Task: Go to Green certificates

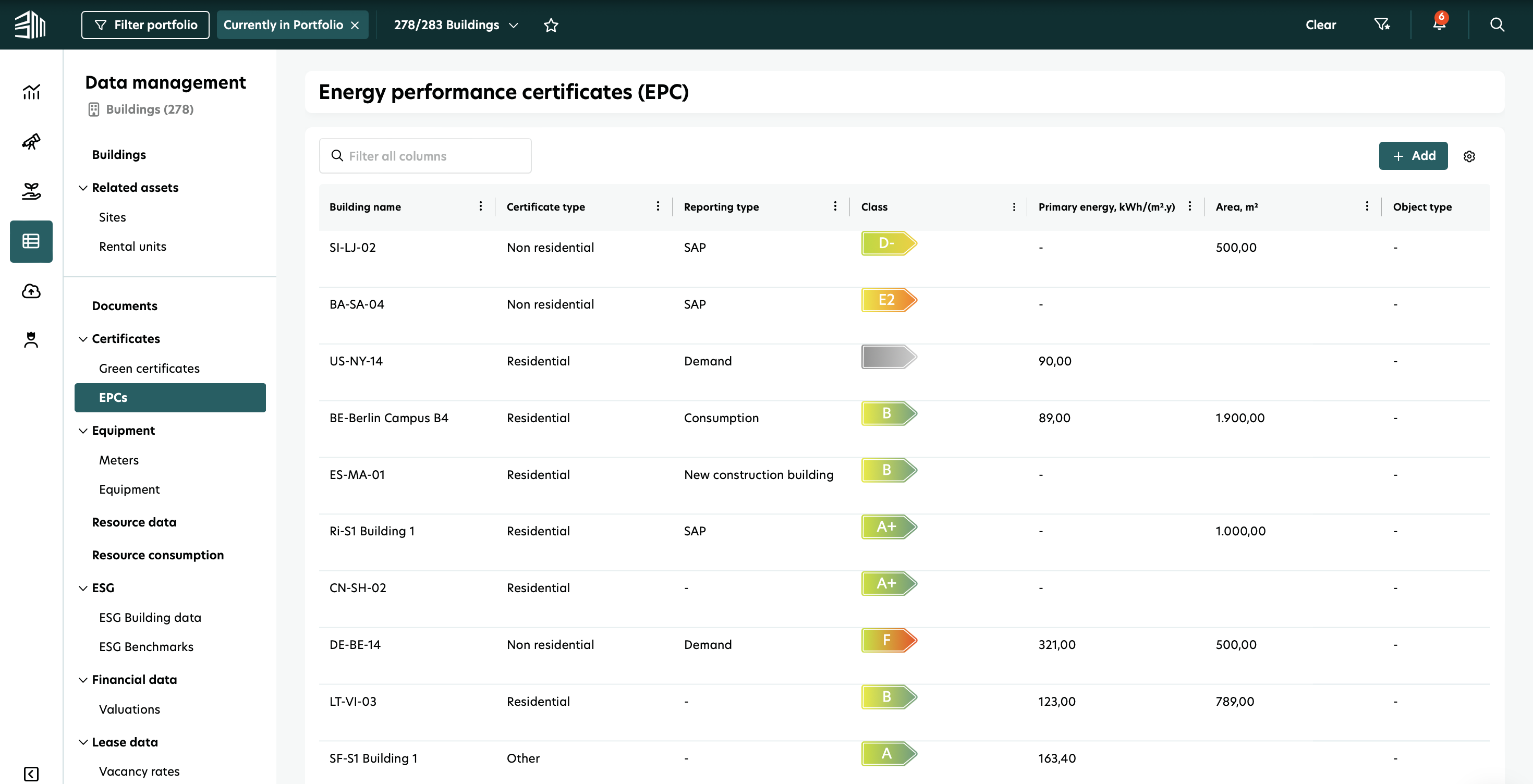Action: (149, 368)
